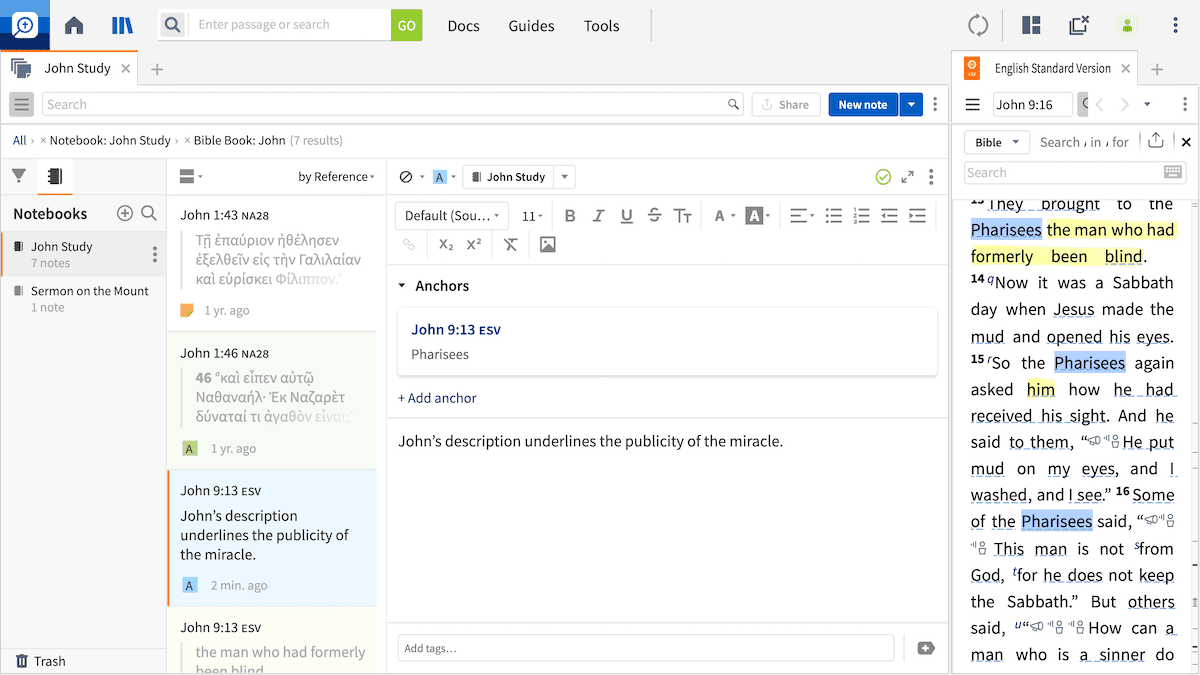Image resolution: width=1200 pixels, height=675 pixels.
Task: Click the Add tags input field
Action: tap(645, 648)
